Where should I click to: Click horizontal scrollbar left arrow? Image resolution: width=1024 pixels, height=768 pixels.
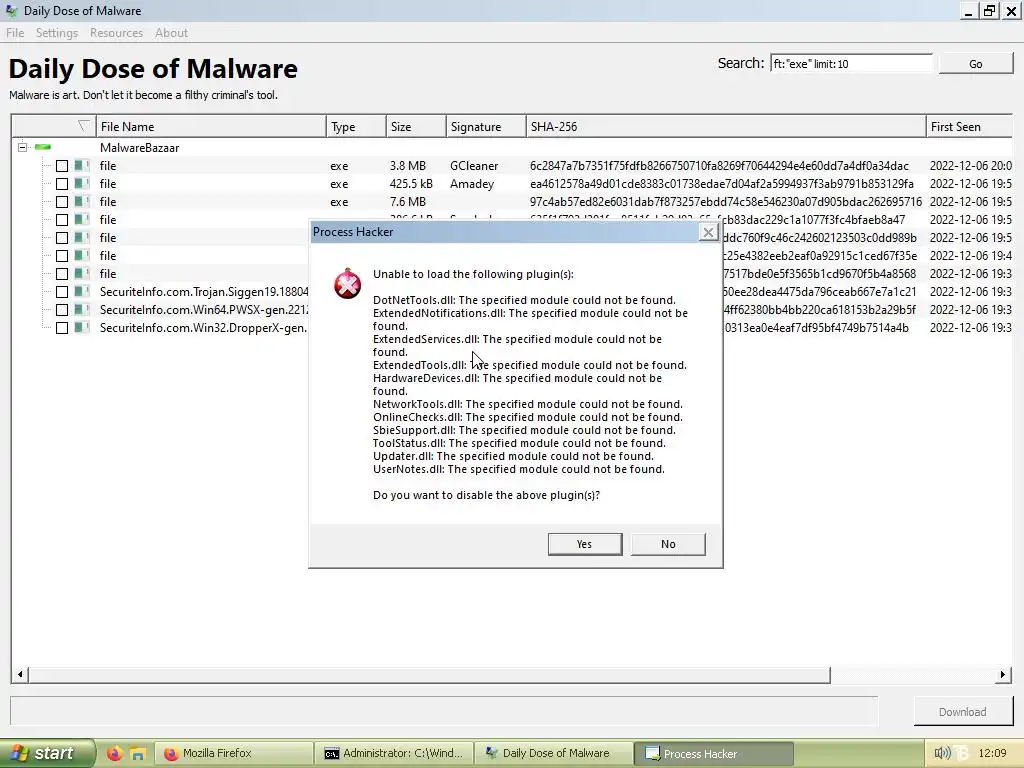click(20, 675)
